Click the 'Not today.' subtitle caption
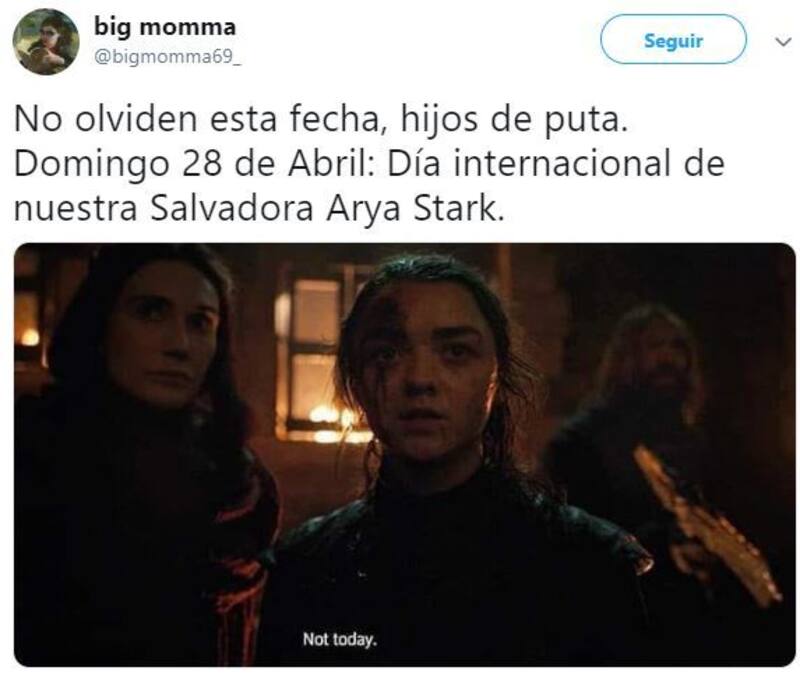This screenshot has width=800, height=681. point(340,639)
